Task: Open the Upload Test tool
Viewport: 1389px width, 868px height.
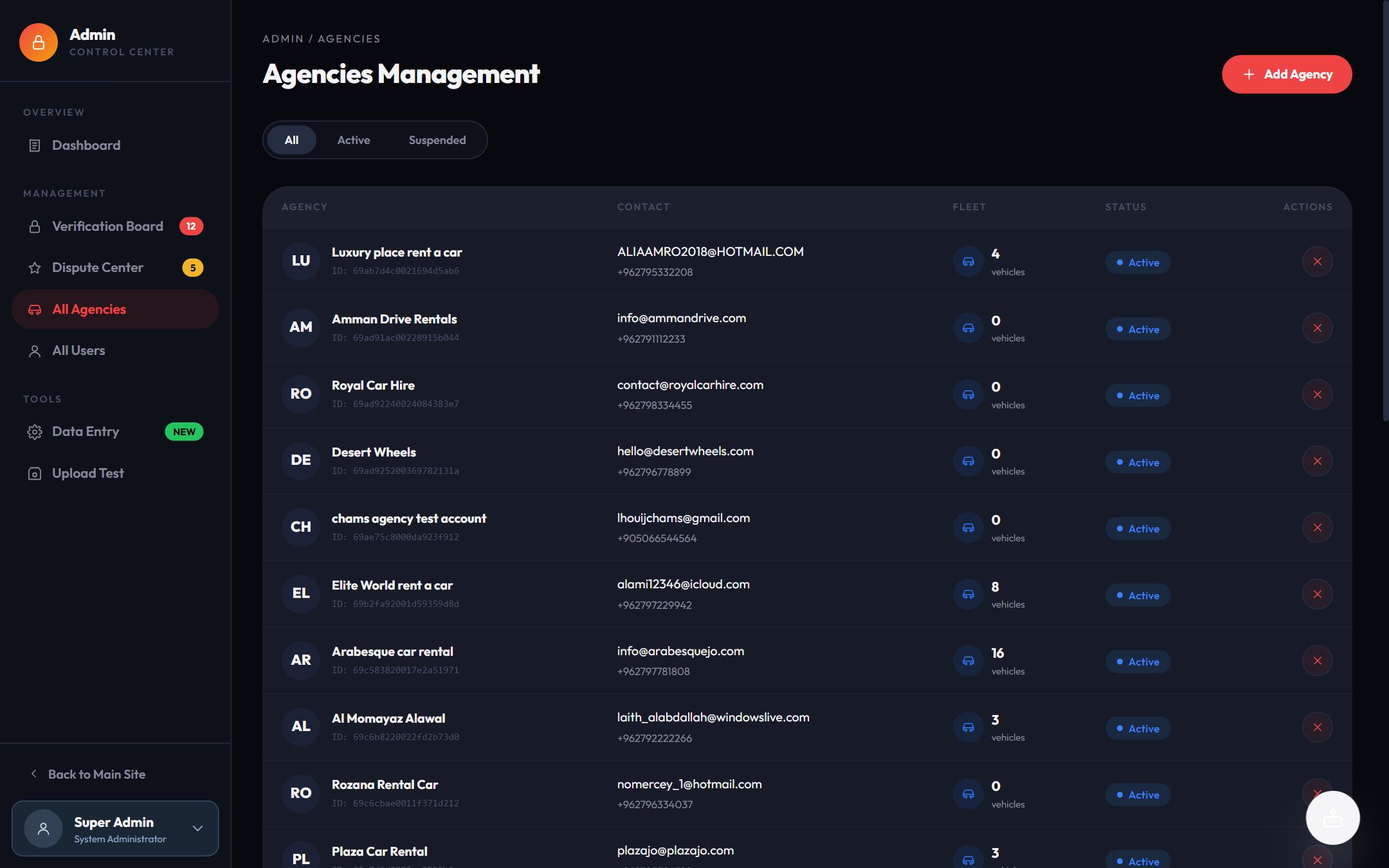Action: [115, 474]
